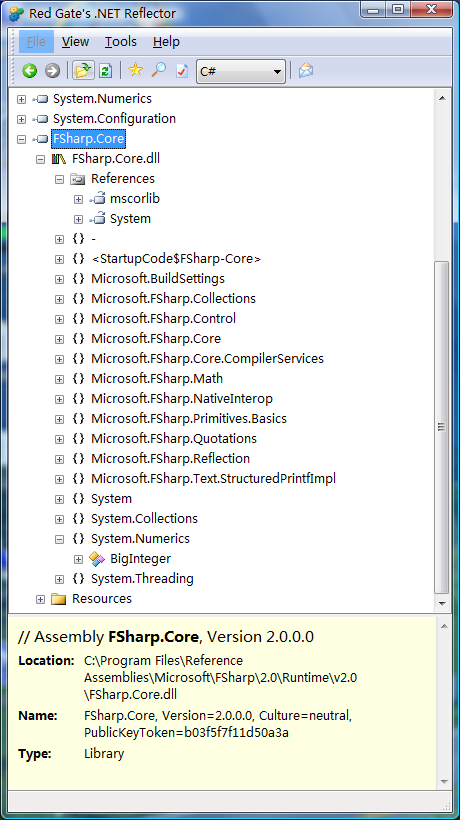460x820 pixels.
Task: Select the '-' namespace row
Action: point(94,238)
